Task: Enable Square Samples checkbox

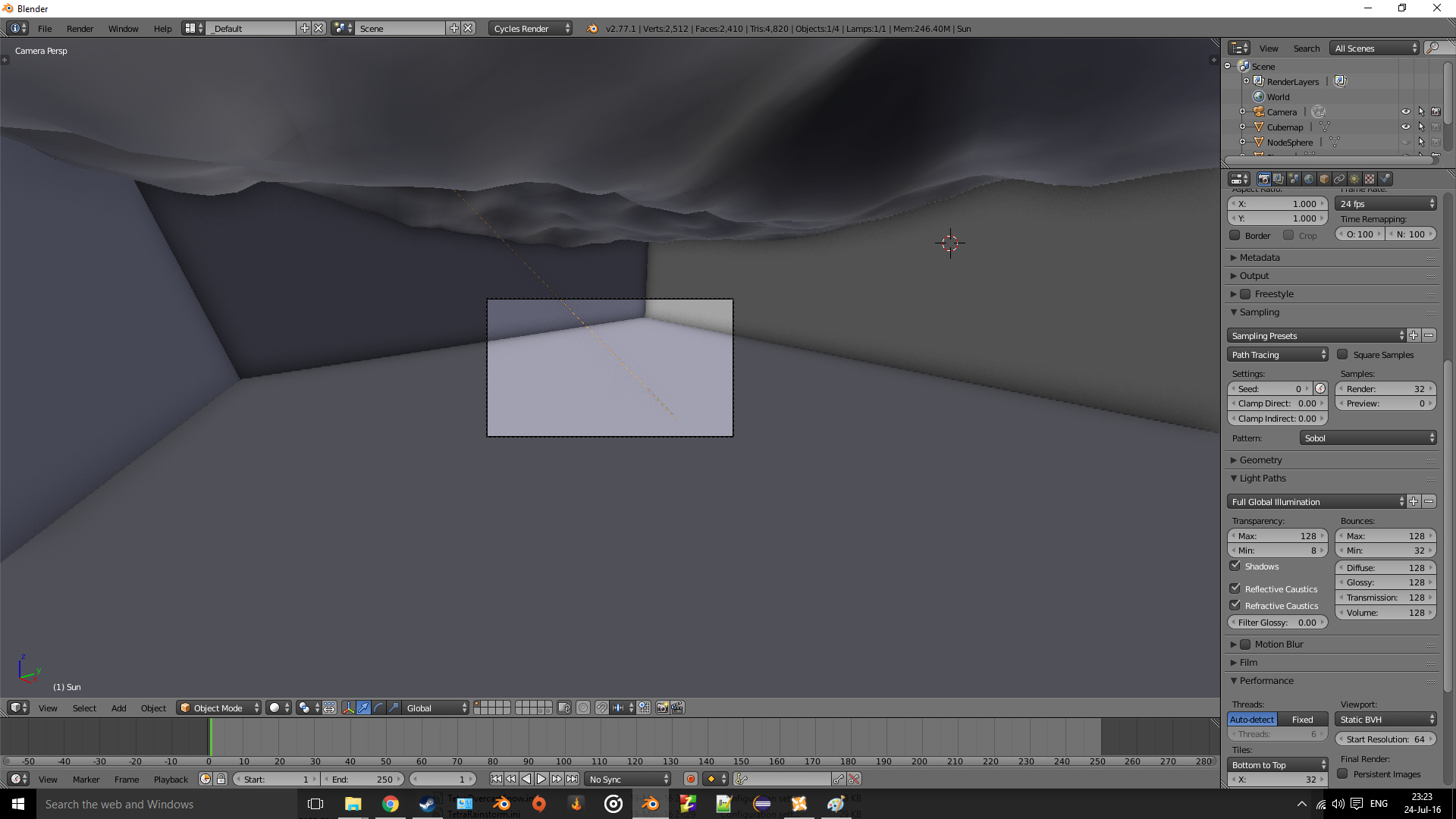Action: (1342, 355)
